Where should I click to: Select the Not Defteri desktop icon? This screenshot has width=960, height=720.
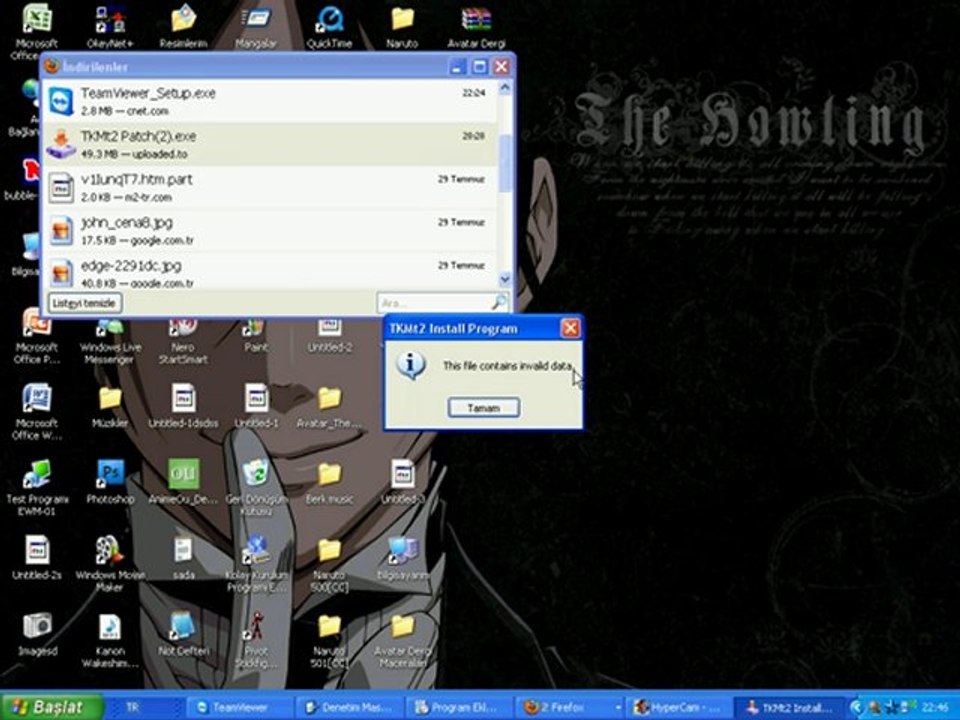tap(183, 633)
